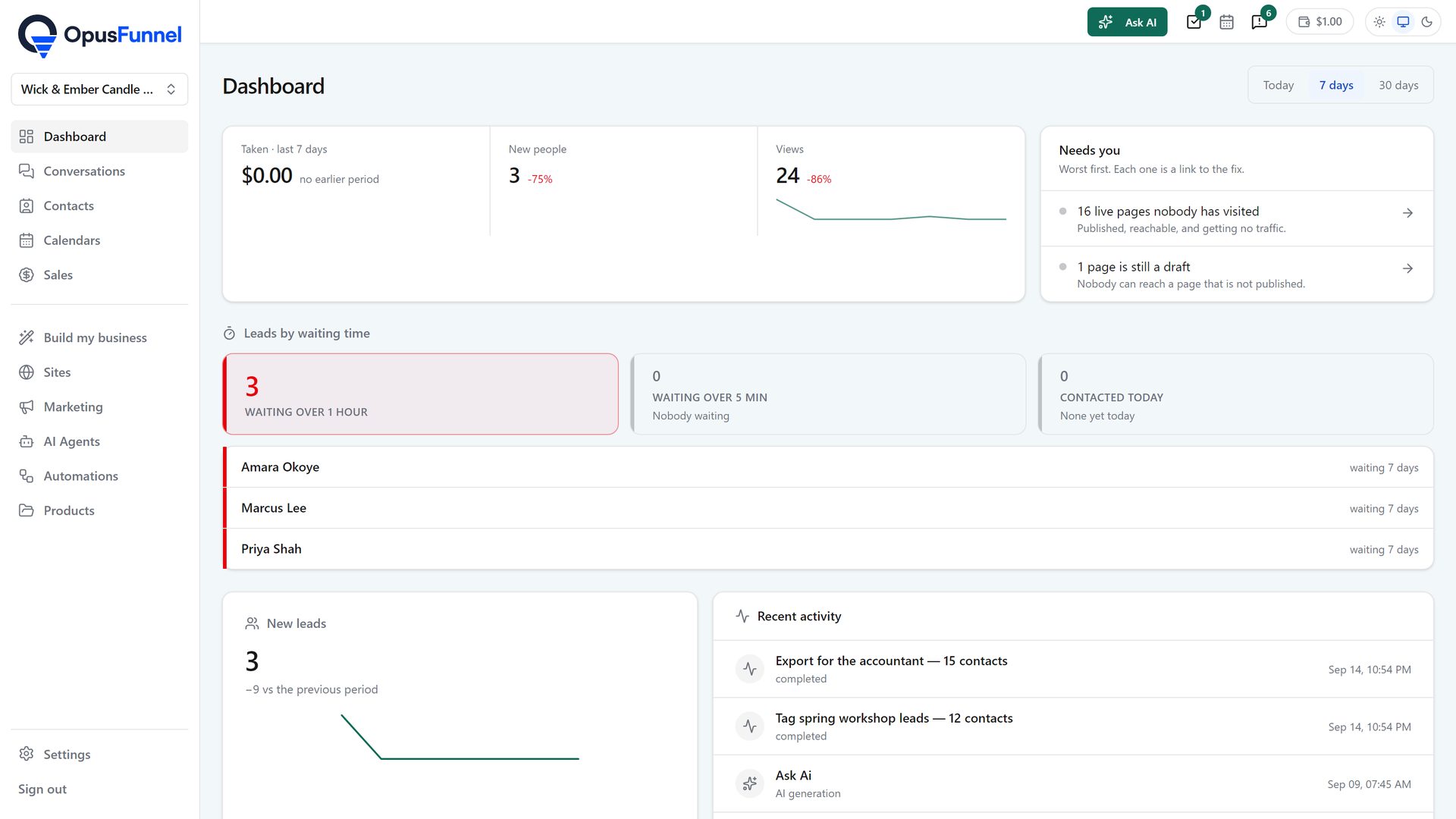Click the Contacts sidebar icon
Viewport: 1456px width, 819px height.
click(x=27, y=206)
